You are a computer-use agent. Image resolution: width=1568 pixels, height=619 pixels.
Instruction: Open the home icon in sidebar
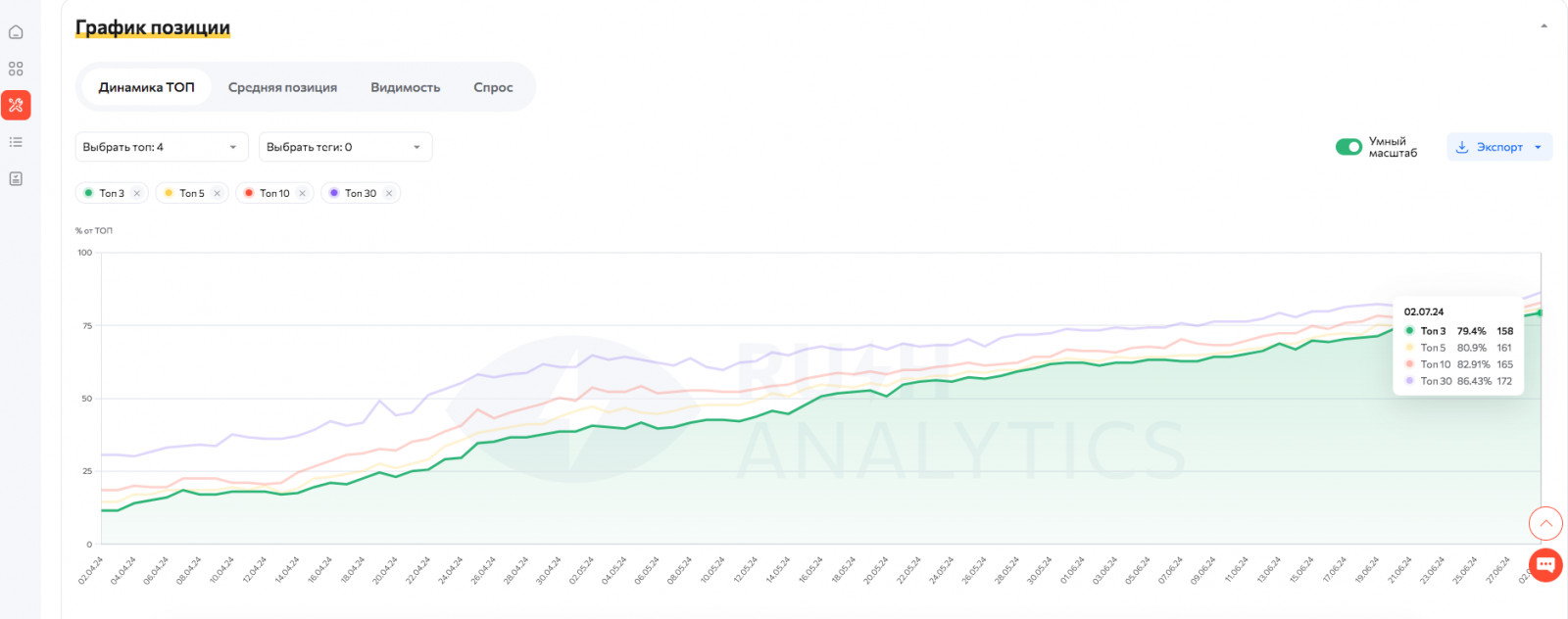pyautogui.click(x=16, y=32)
